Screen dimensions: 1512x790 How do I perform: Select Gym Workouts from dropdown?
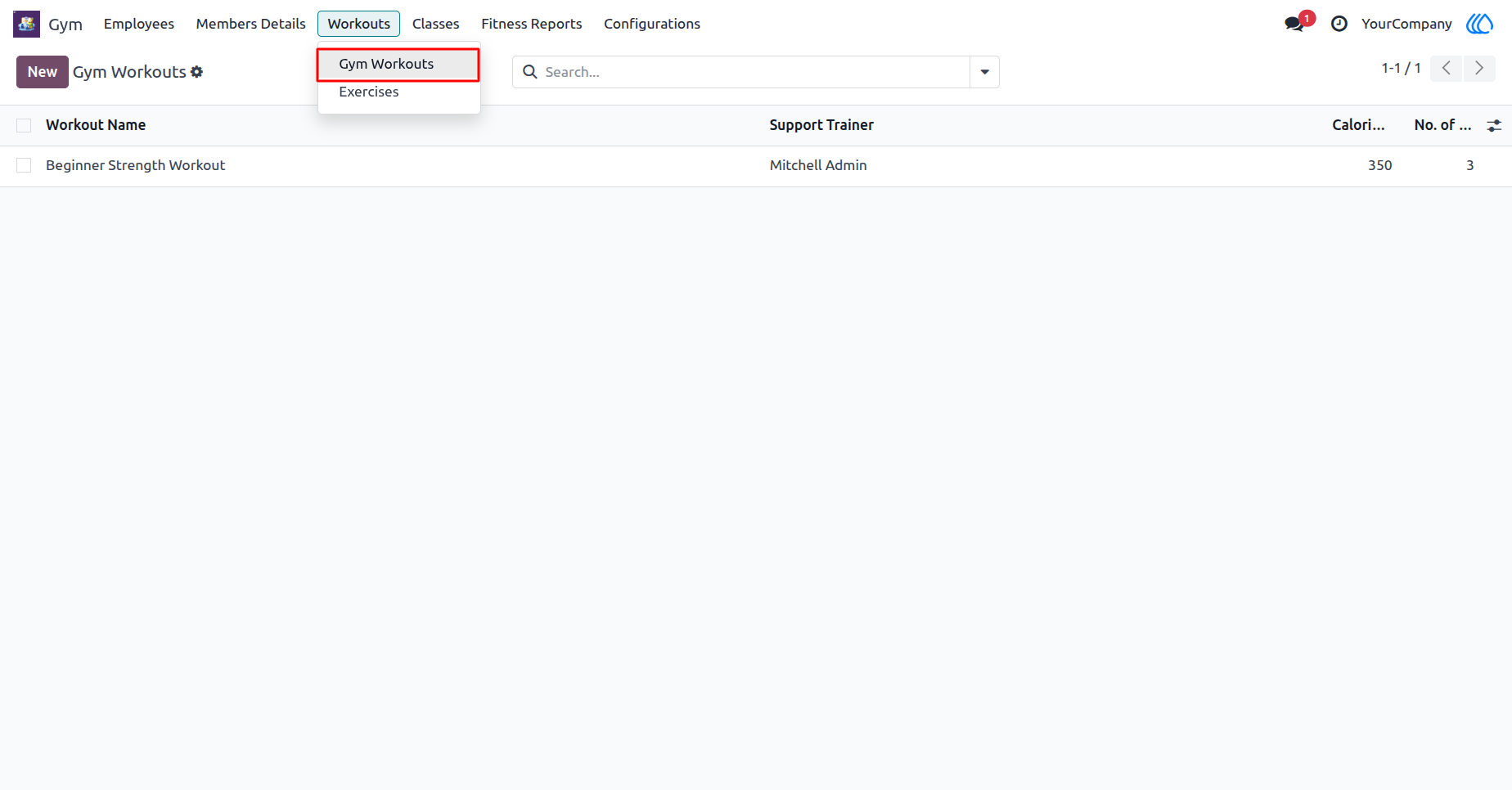(x=398, y=64)
